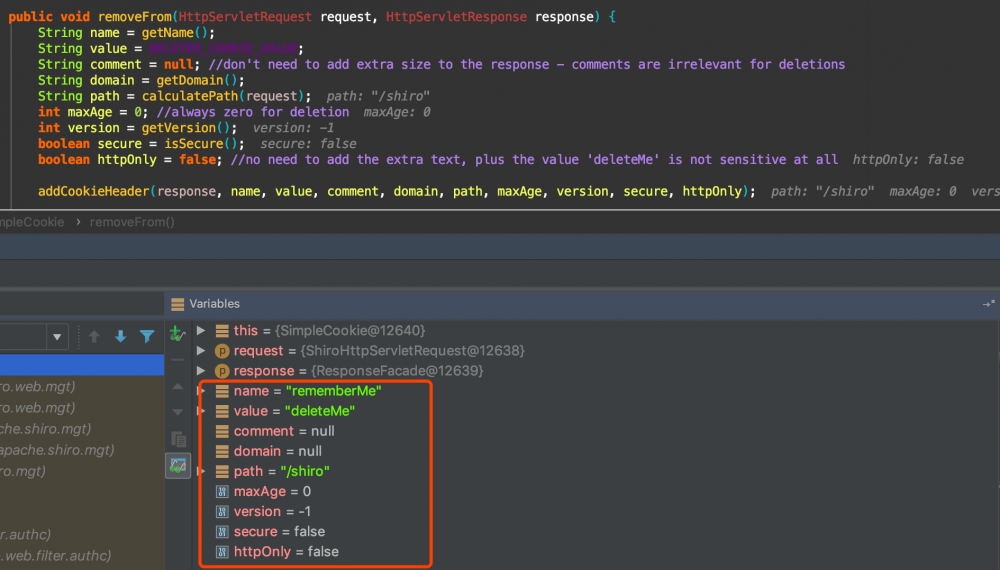Click the parameter 'p' icon beside request
The height and width of the screenshot is (570, 1000).
pyautogui.click(x=222, y=351)
